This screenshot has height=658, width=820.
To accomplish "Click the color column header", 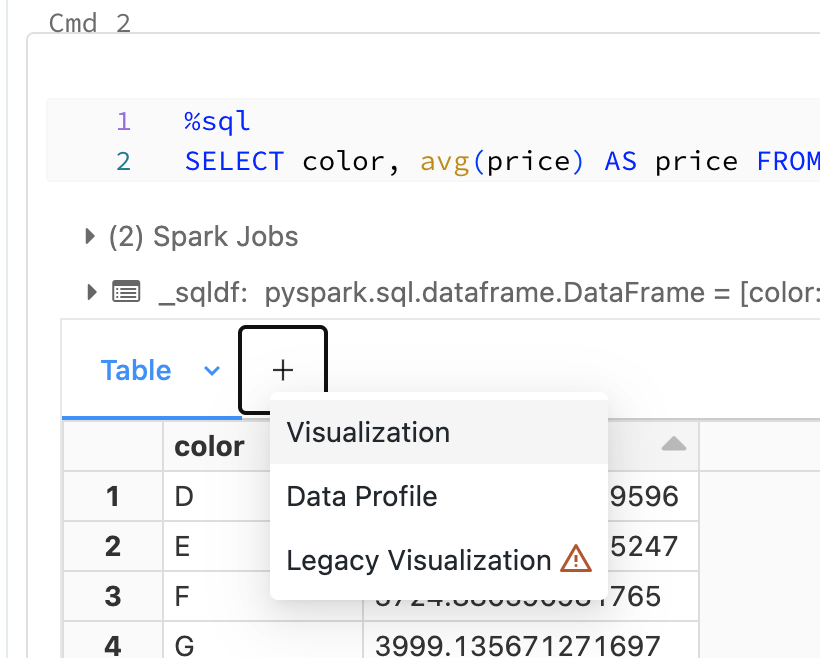I will coord(209,446).
